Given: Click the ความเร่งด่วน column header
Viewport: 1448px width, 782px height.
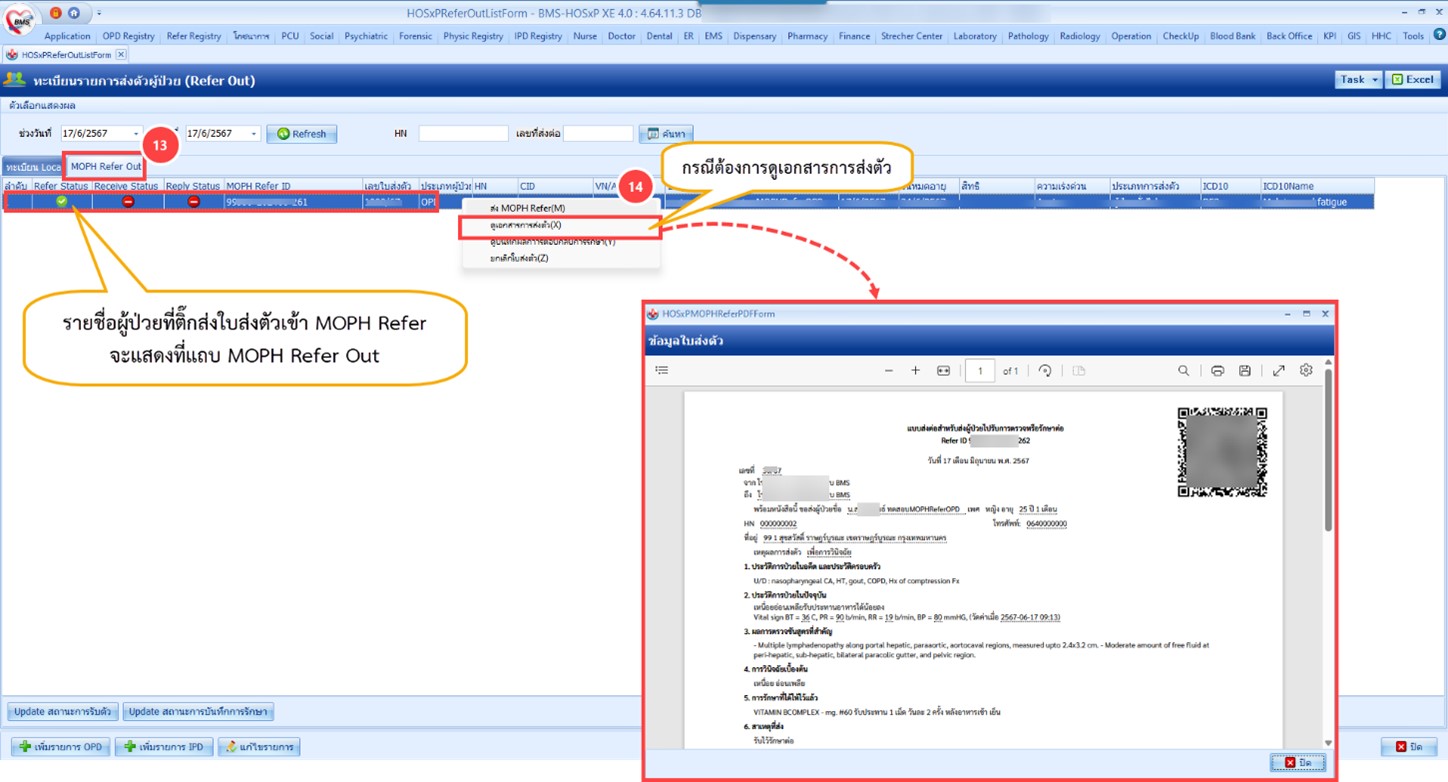Looking at the screenshot, I should [x=1072, y=186].
